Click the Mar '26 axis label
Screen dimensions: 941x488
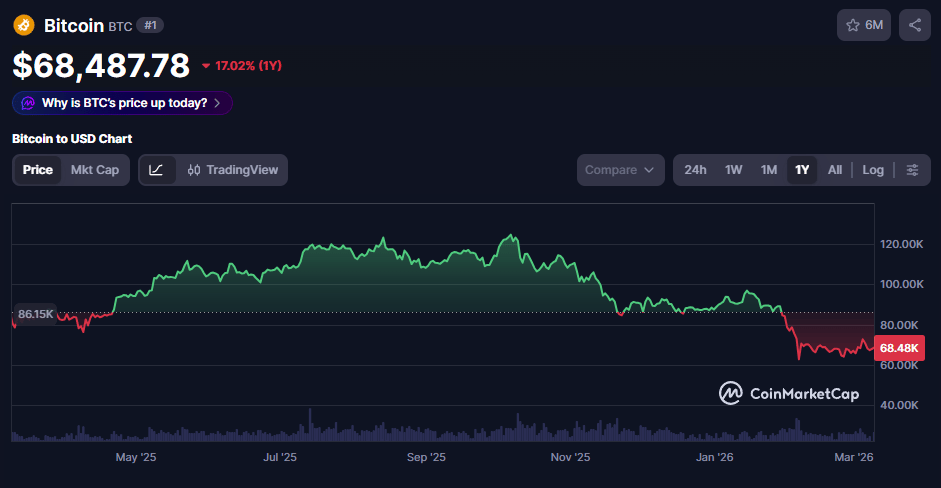coord(853,457)
